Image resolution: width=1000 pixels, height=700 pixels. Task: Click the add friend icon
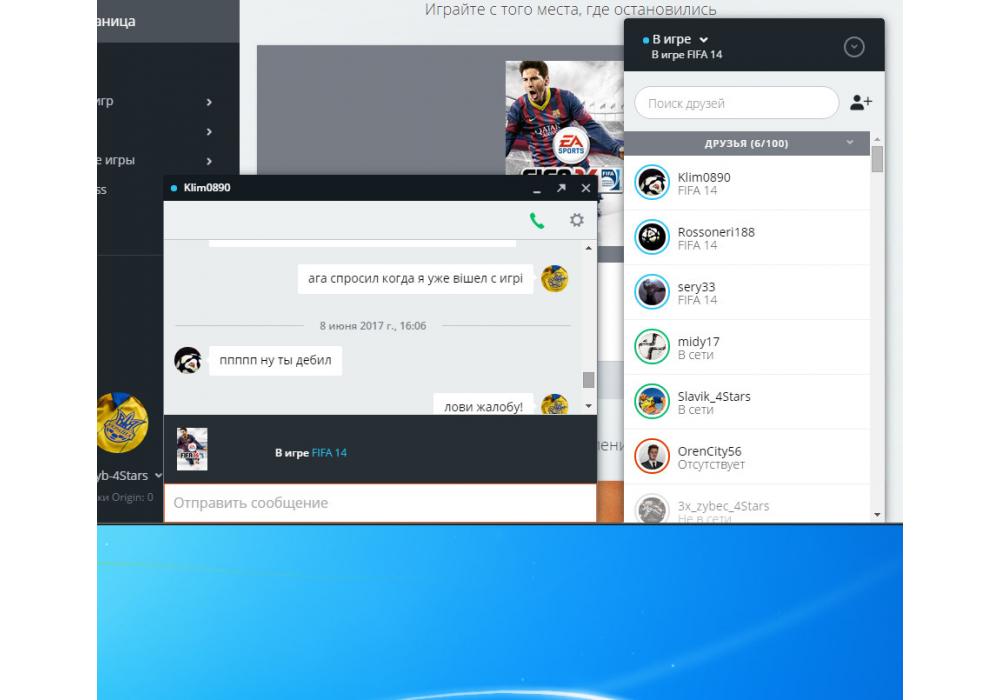[861, 102]
